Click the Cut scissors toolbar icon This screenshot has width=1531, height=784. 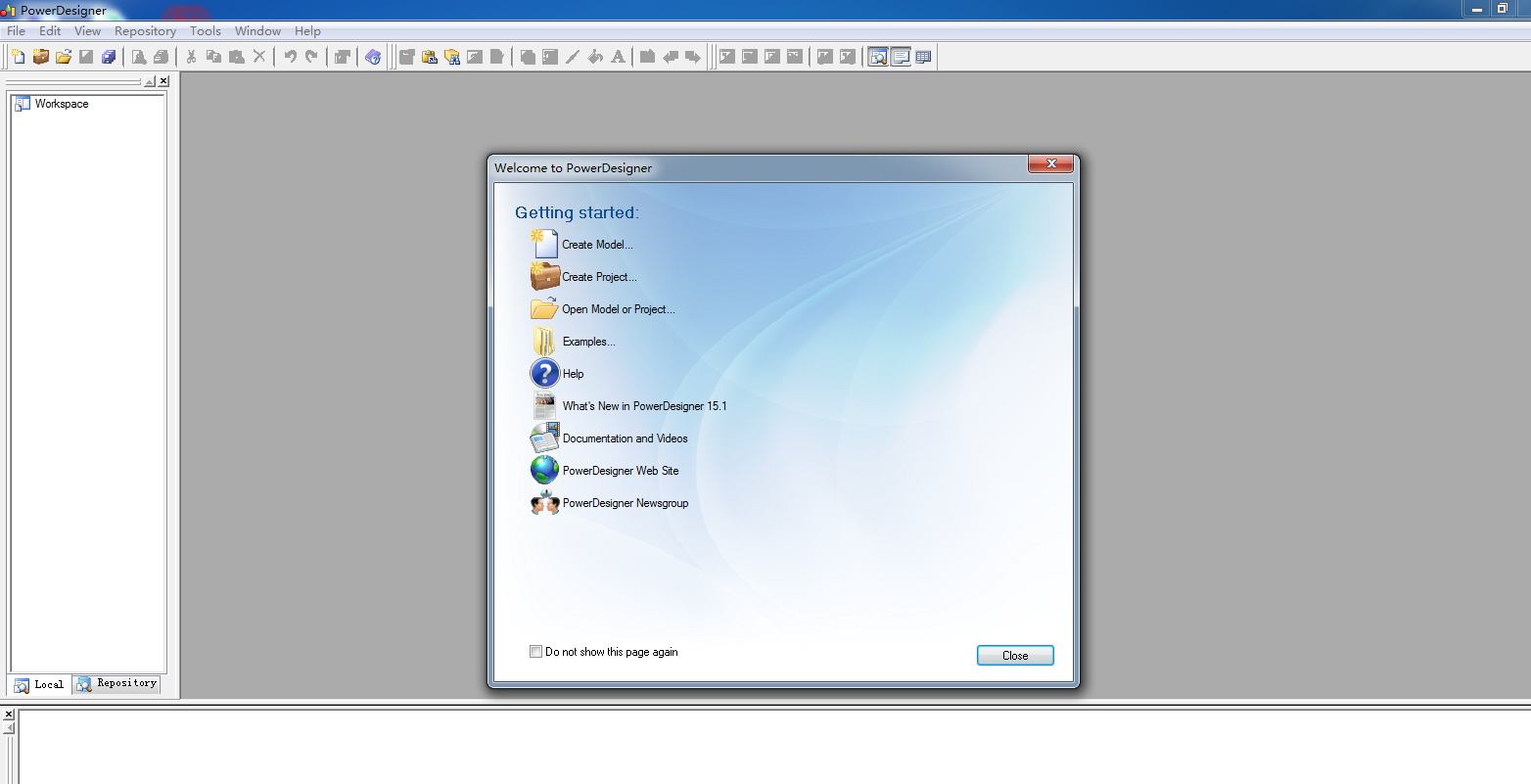pos(191,57)
